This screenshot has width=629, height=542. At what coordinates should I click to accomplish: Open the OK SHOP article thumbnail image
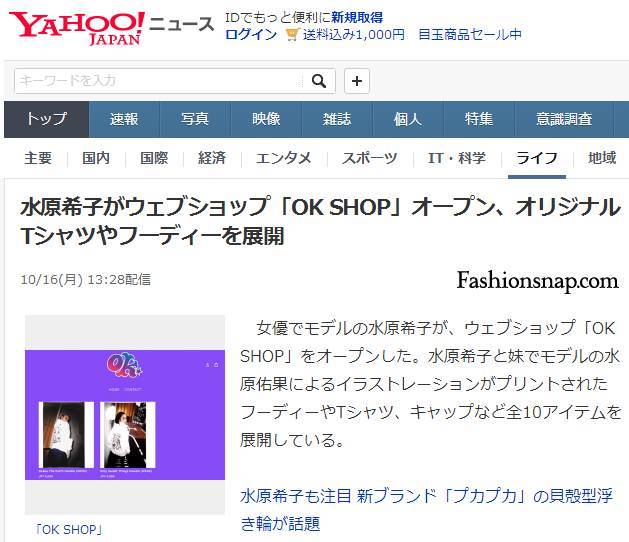coord(125,415)
